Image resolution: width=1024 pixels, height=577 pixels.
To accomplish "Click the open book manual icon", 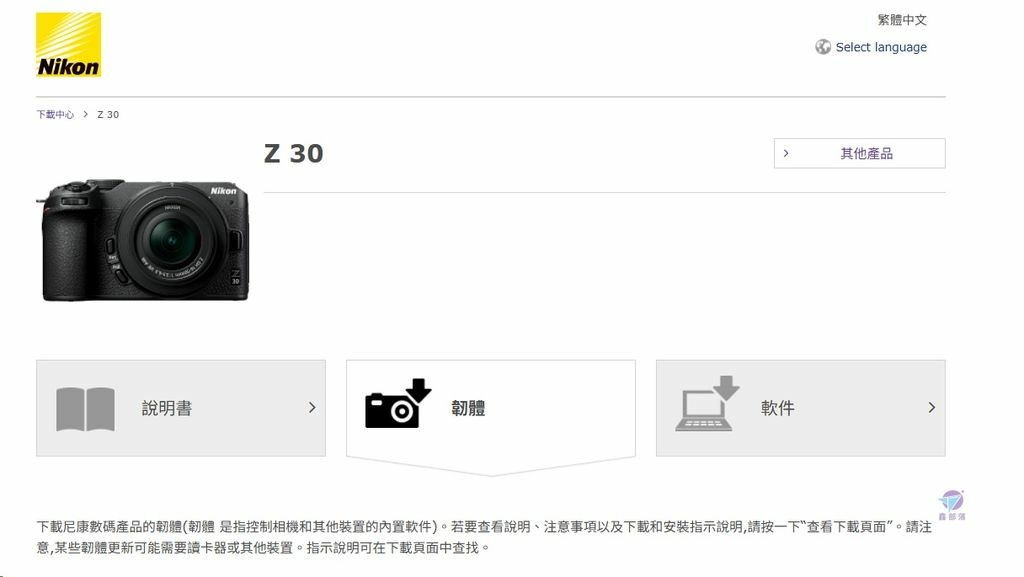I will pyautogui.click(x=86, y=409).
